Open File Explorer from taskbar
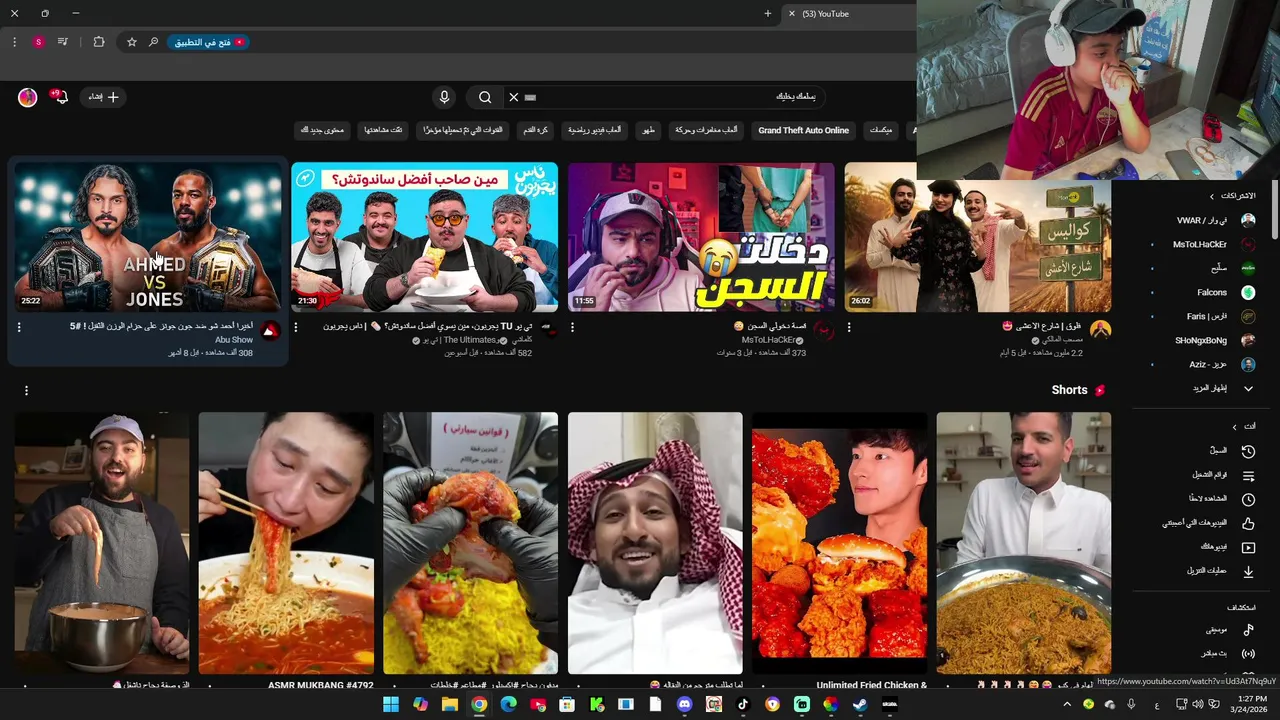 point(450,704)
